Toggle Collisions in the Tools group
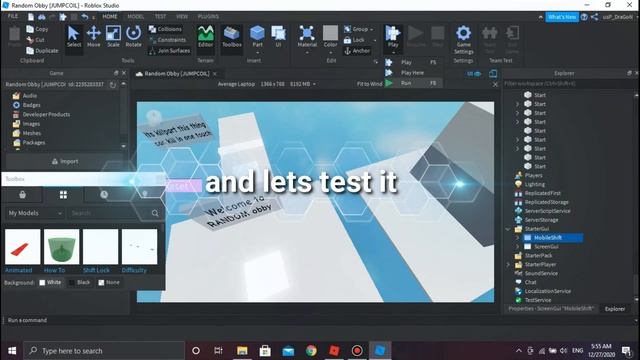This screenshot has height=360, width=640. click(x=165, y=29)
